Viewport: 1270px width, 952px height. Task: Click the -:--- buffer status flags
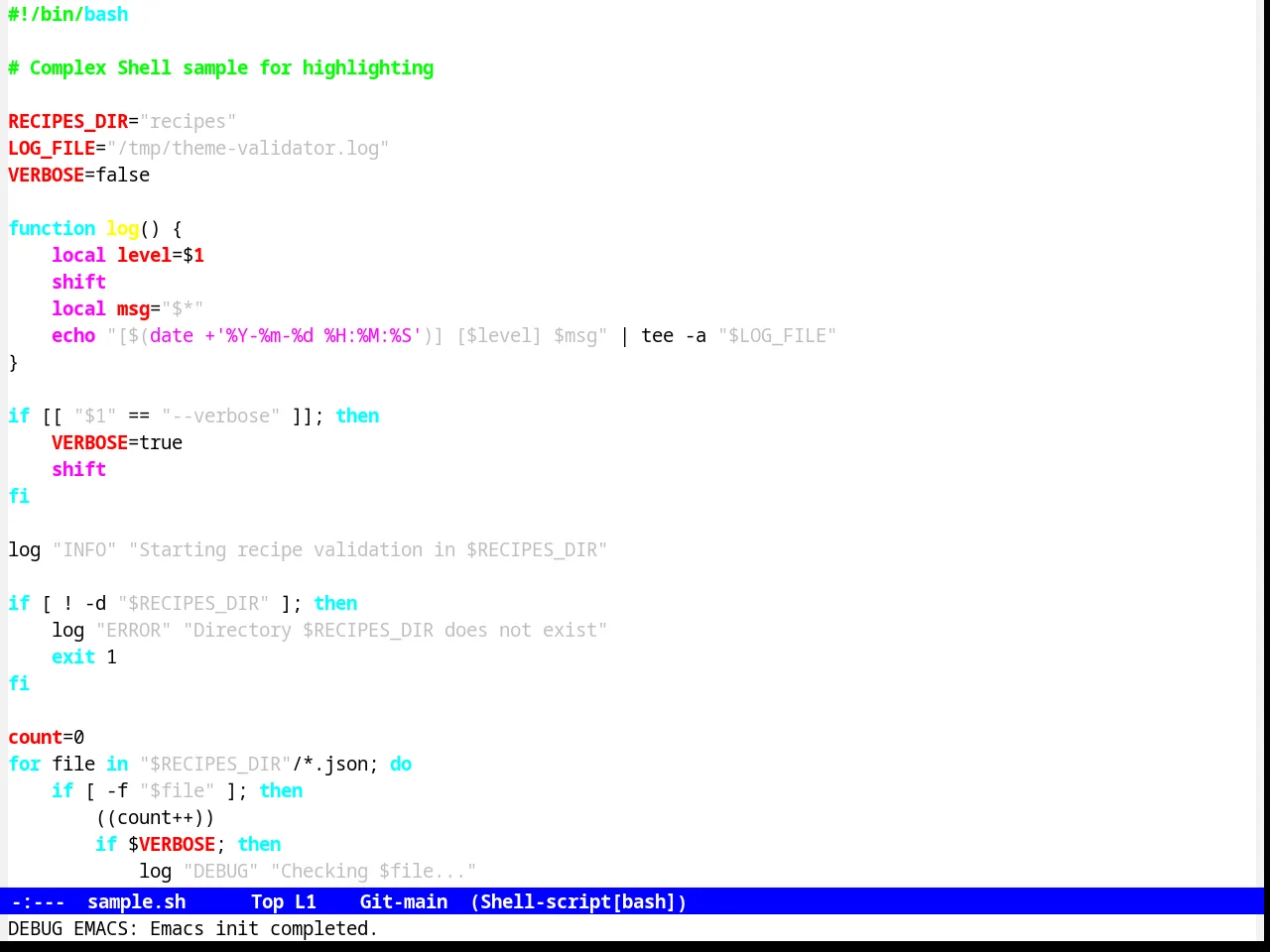pos(38,901)
